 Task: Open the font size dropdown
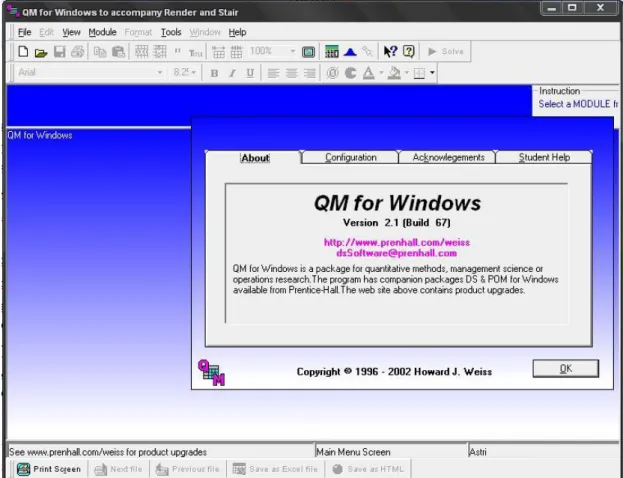(x=194, y=73)
